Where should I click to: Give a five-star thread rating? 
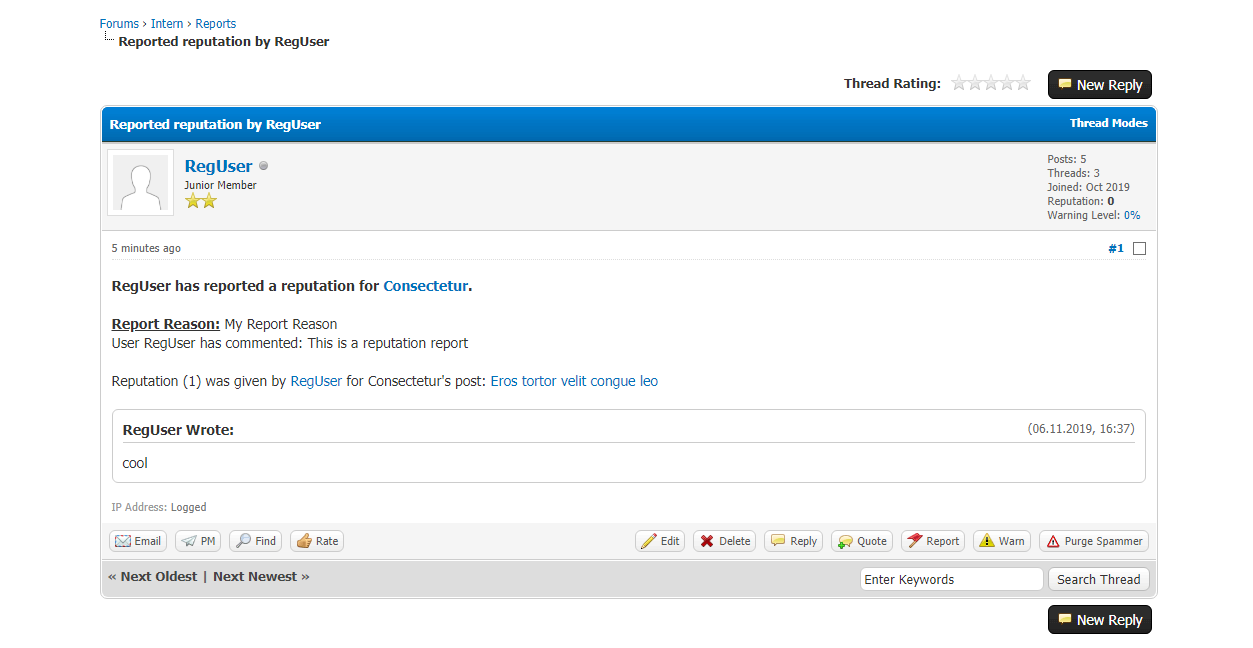click(x=1023, y=83)
